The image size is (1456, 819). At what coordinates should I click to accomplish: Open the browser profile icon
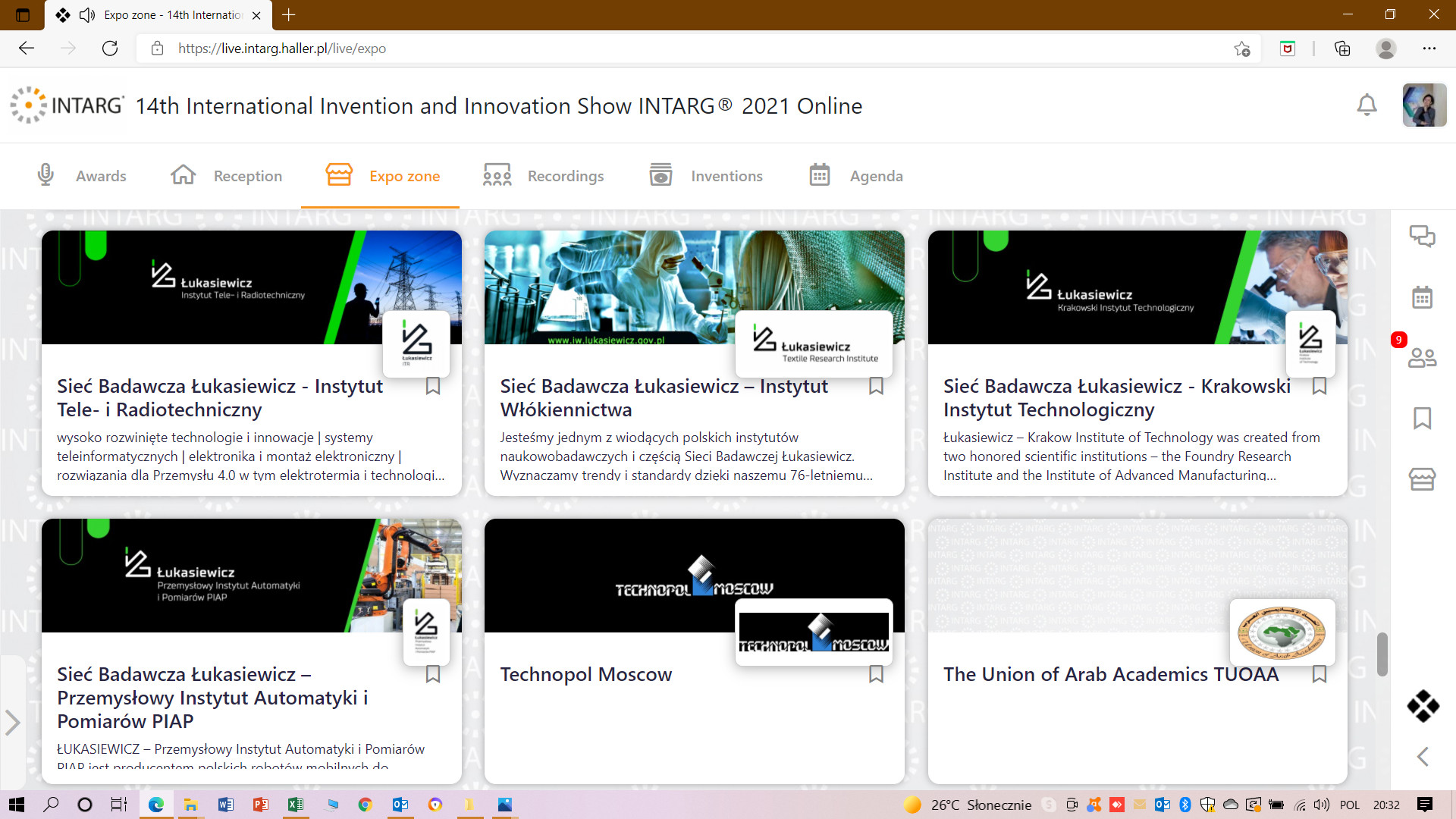(1386, 49)
